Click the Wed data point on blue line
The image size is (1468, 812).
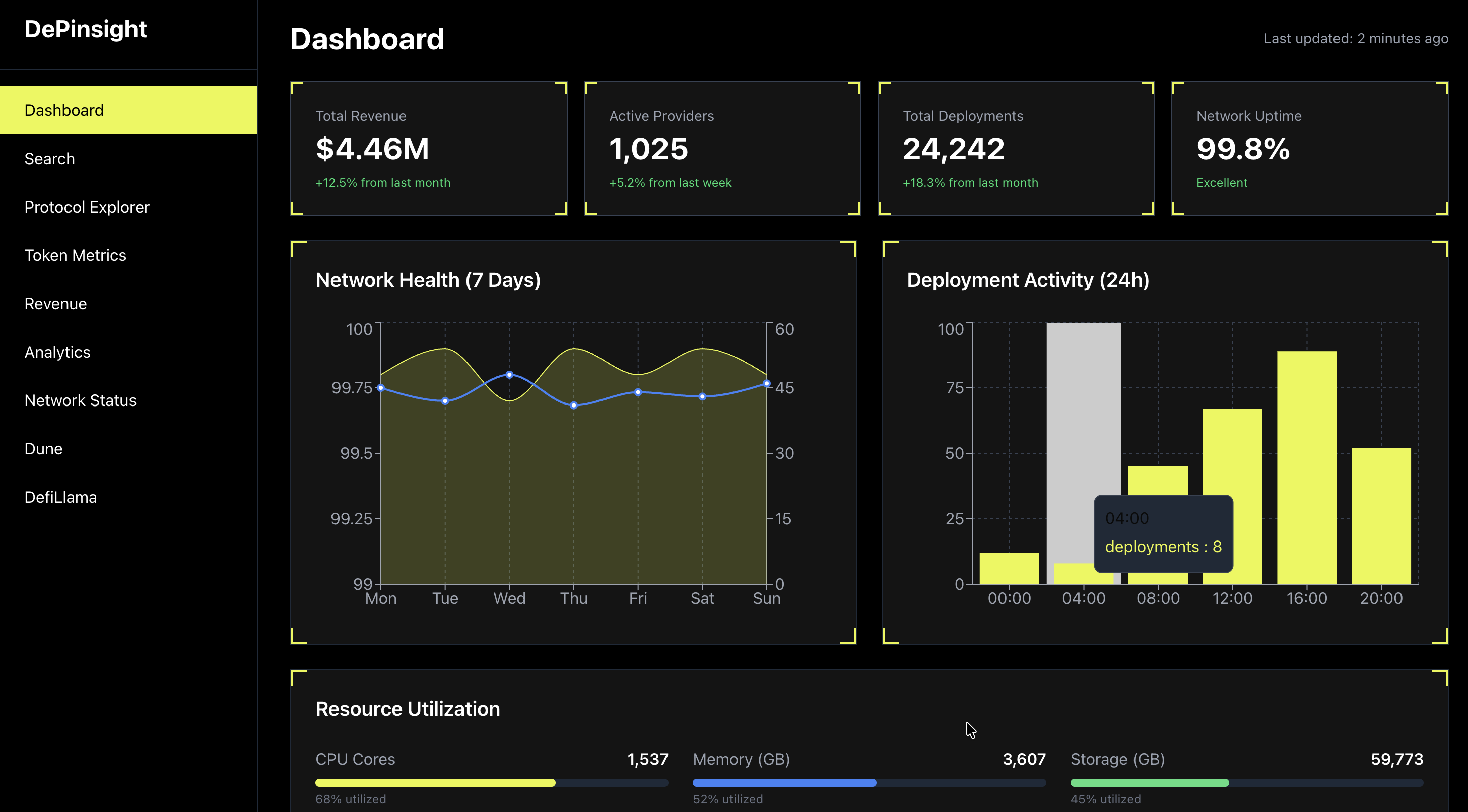point(509,375)
